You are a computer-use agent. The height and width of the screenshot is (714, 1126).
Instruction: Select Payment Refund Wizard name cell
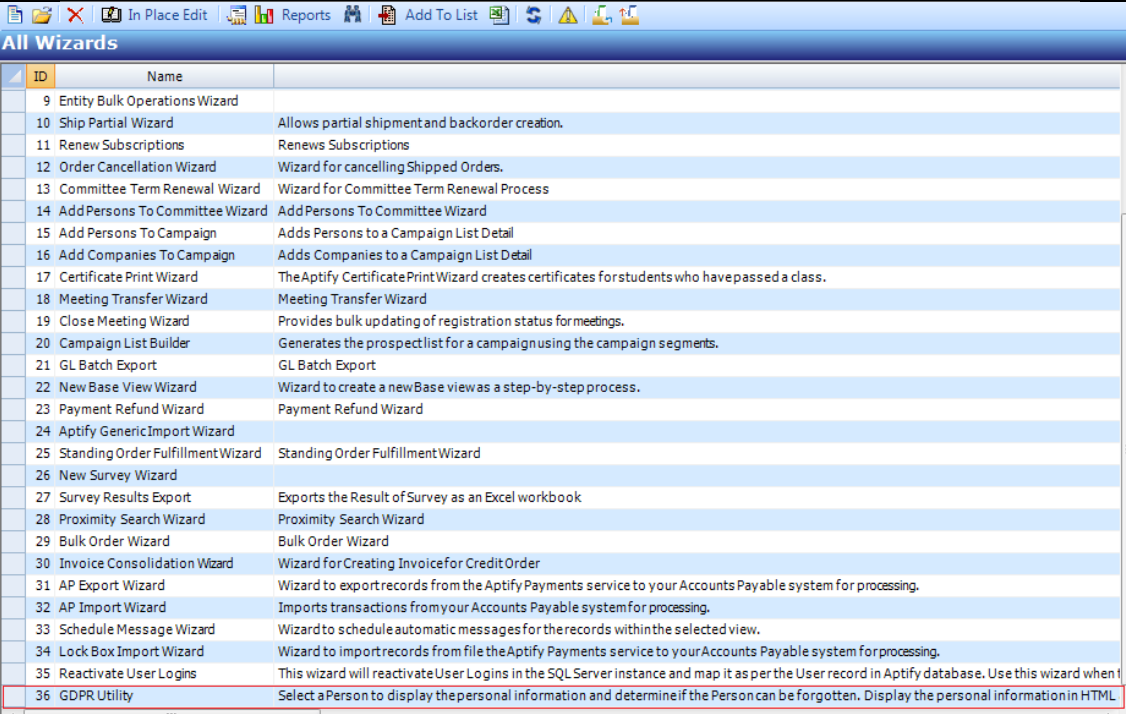[164, 409]
